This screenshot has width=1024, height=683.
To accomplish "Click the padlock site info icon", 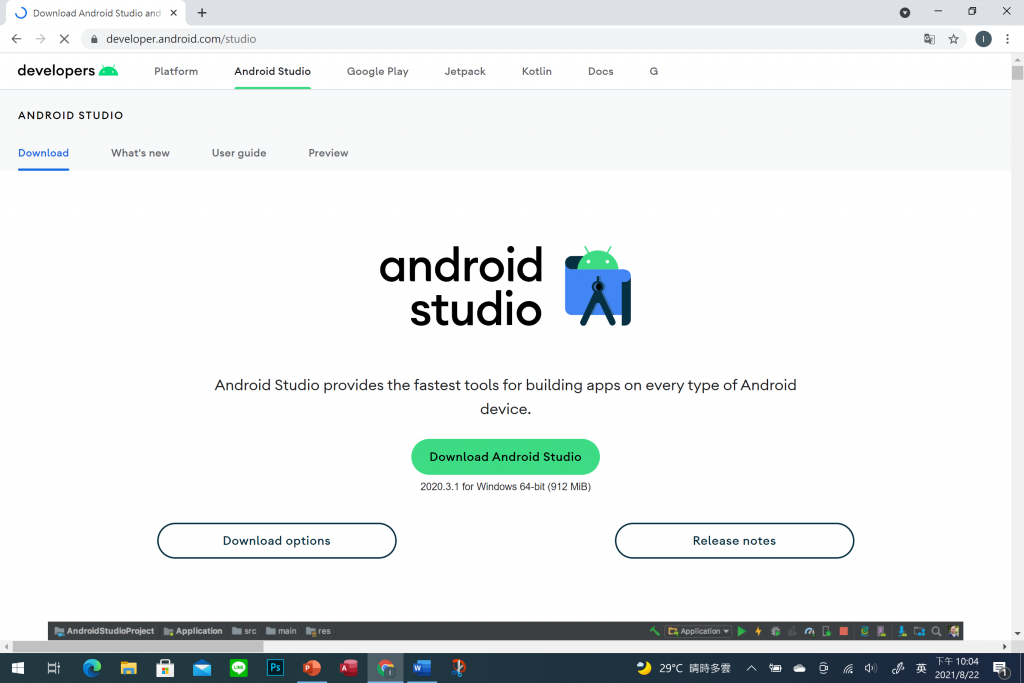I will click(x=94, y=39).
